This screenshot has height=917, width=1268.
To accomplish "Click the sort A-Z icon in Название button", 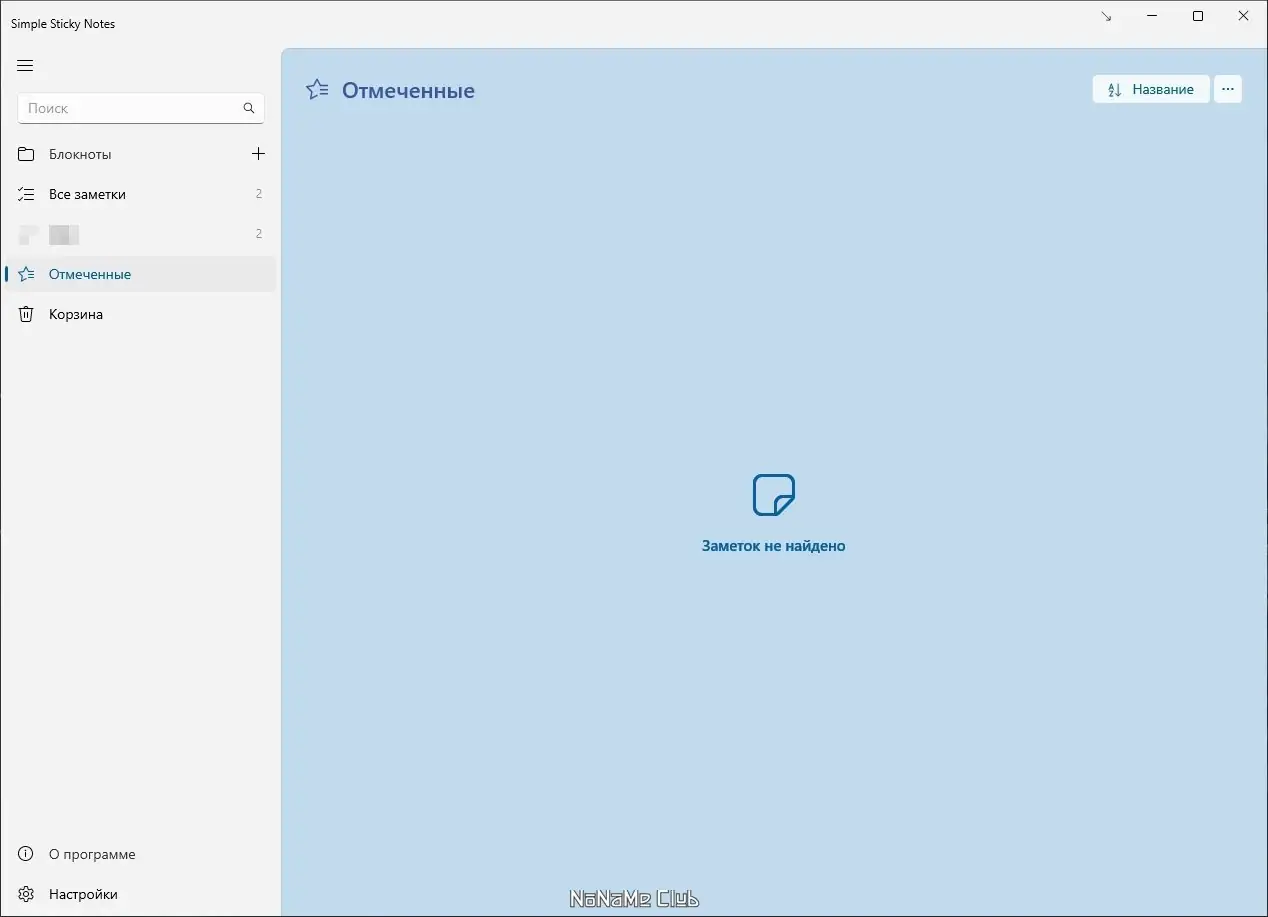I will click(1115, 90).
